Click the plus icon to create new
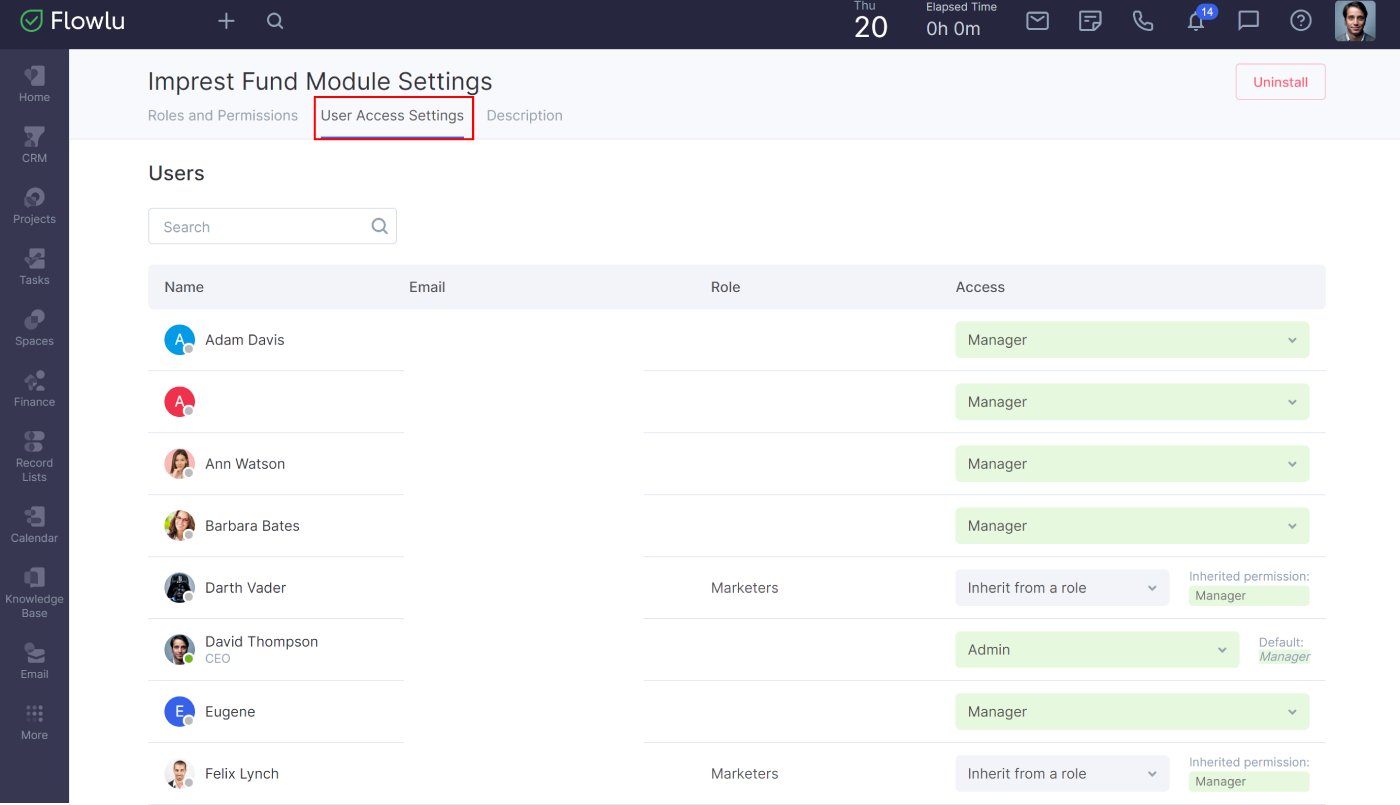Viewport: 1400px width, 805px height. click(226, 21)
